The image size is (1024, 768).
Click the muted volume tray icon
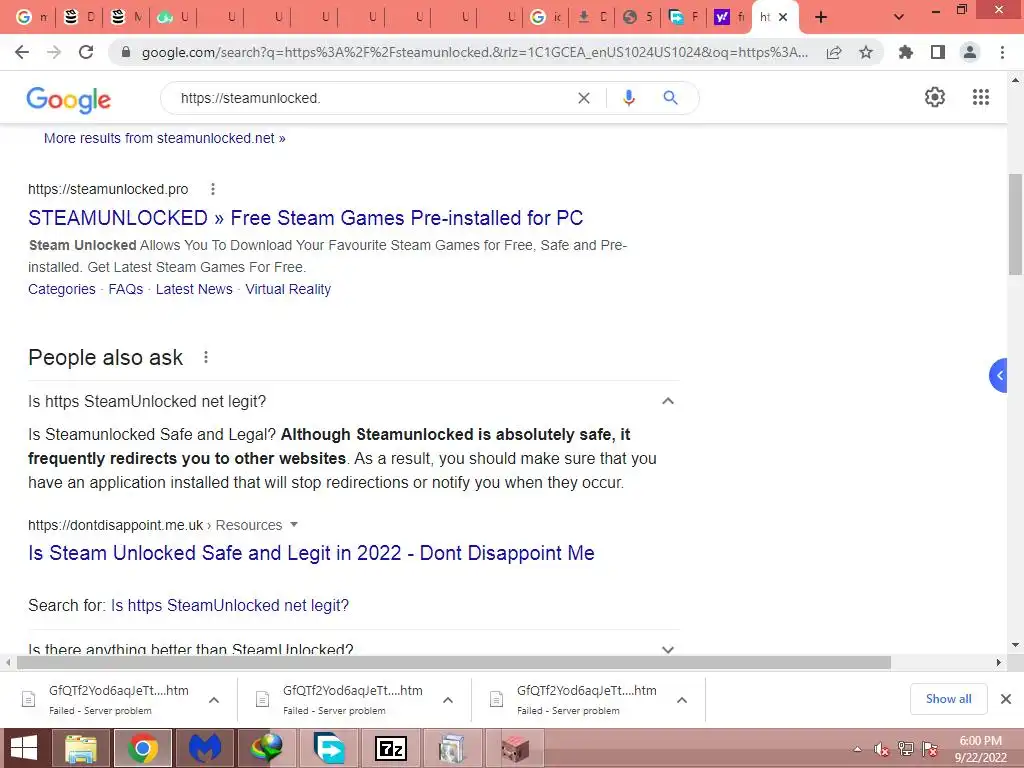[882, 749]
